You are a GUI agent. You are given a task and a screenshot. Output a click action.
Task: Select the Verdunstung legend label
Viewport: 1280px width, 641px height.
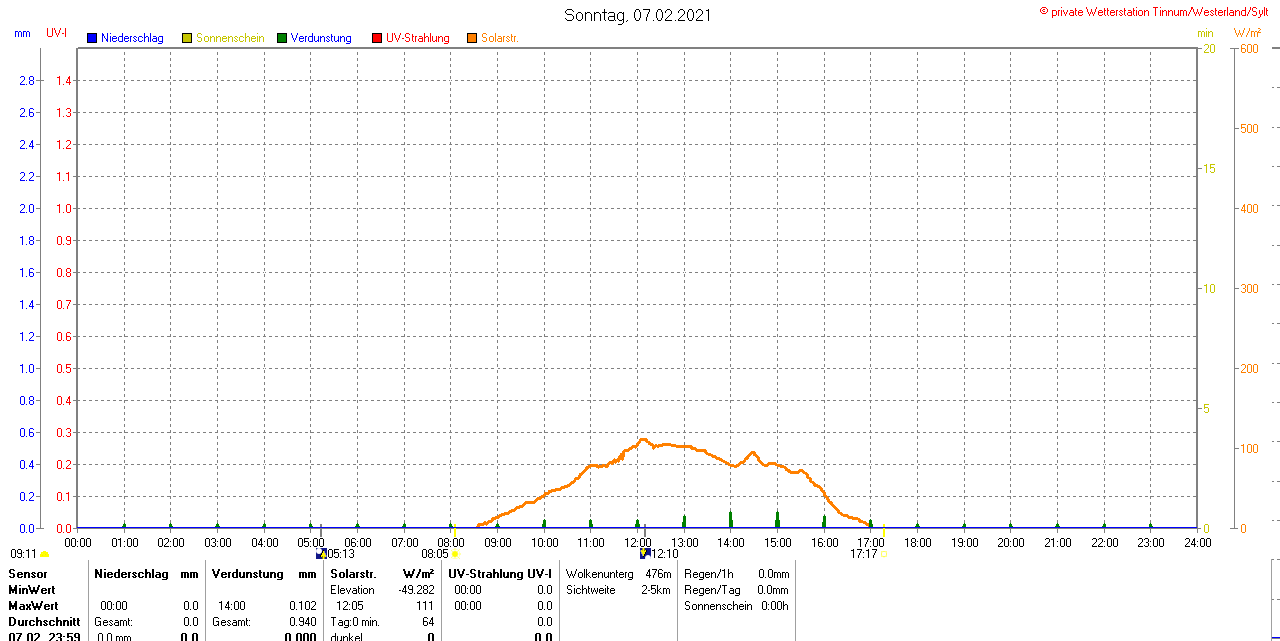tap(321, 38)
